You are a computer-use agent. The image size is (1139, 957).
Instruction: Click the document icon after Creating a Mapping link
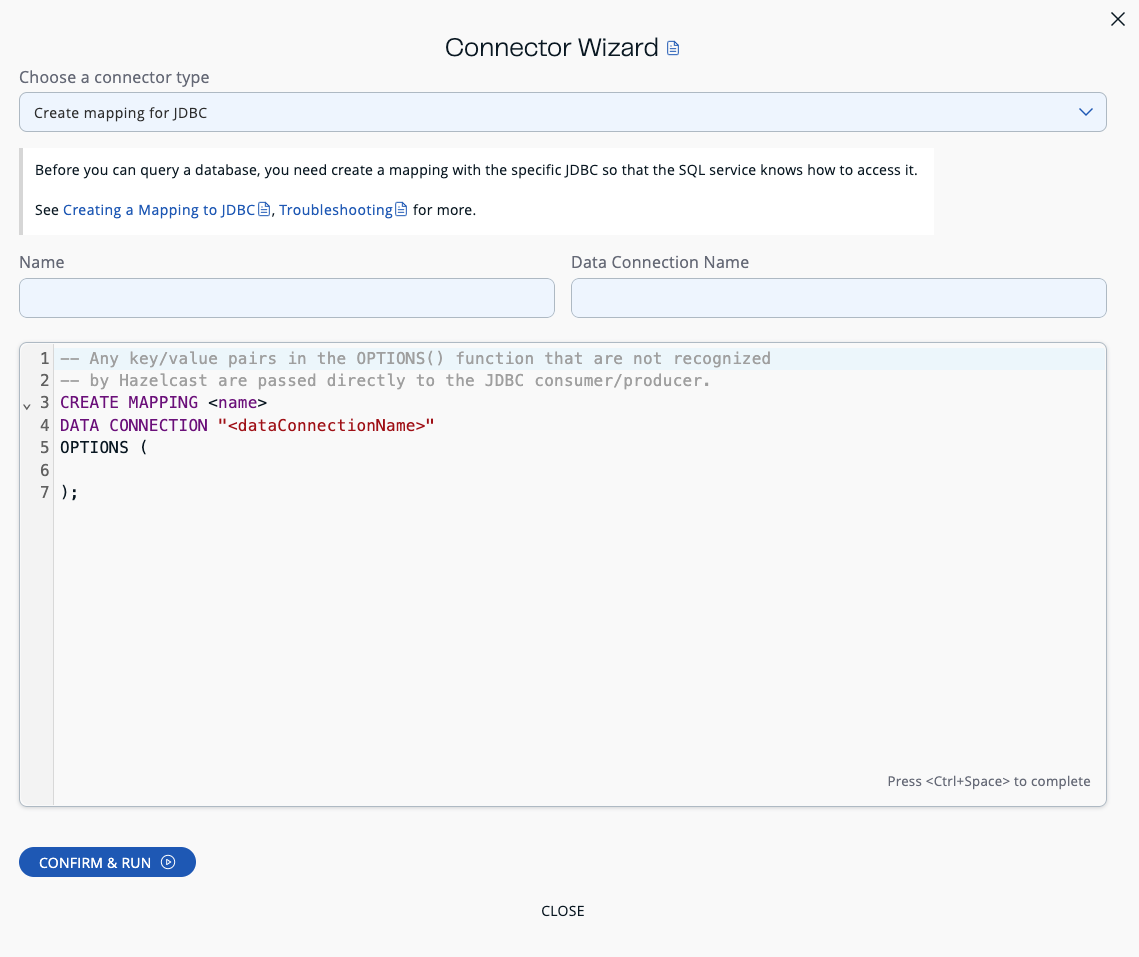click(263, 209)
